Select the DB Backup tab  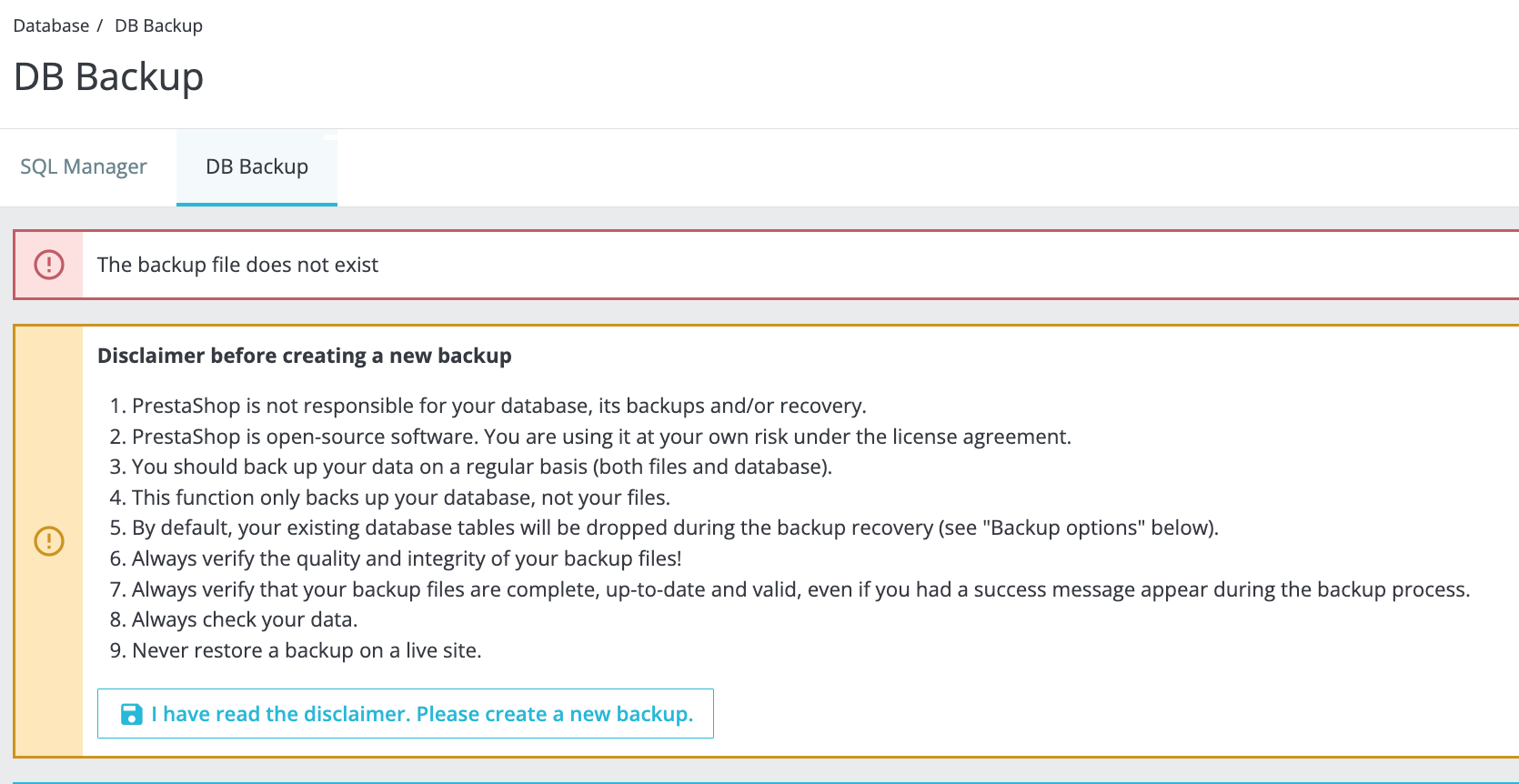[x=257, y=166]
